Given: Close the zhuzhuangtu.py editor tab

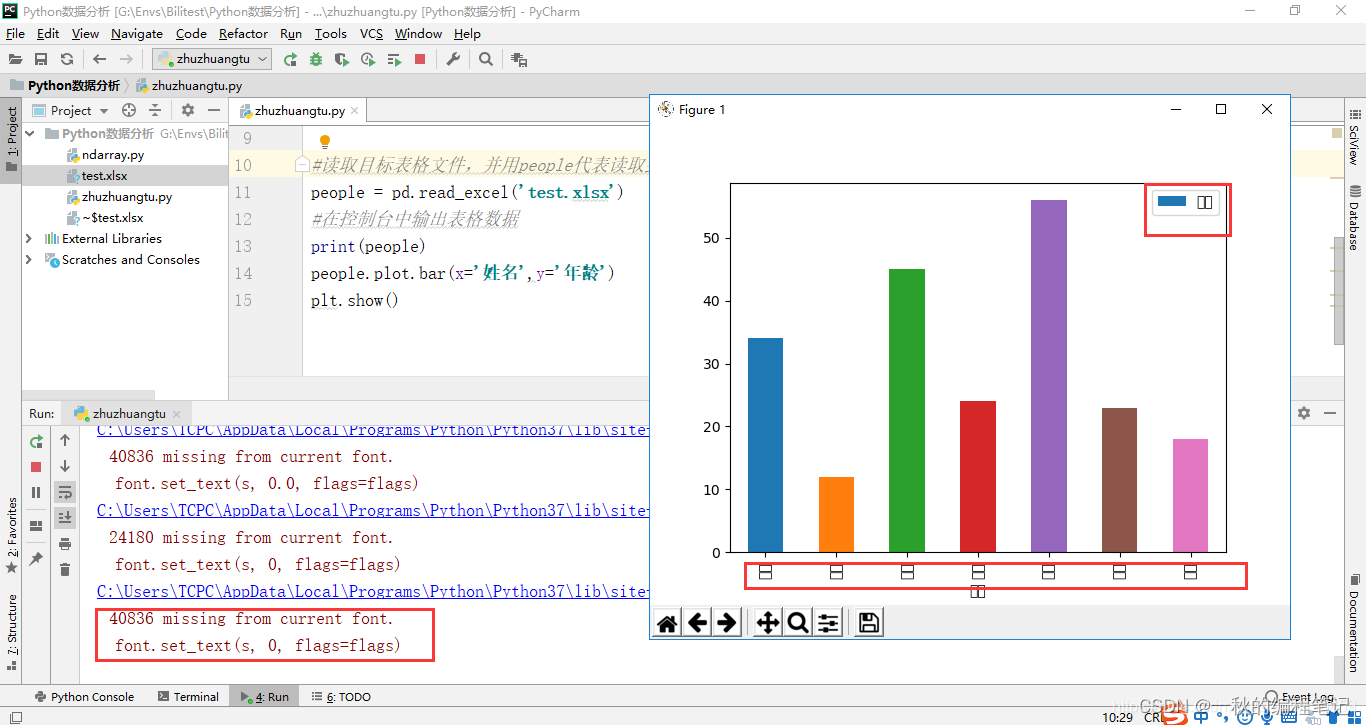Looking at the screenshot, I should [356, 111].
